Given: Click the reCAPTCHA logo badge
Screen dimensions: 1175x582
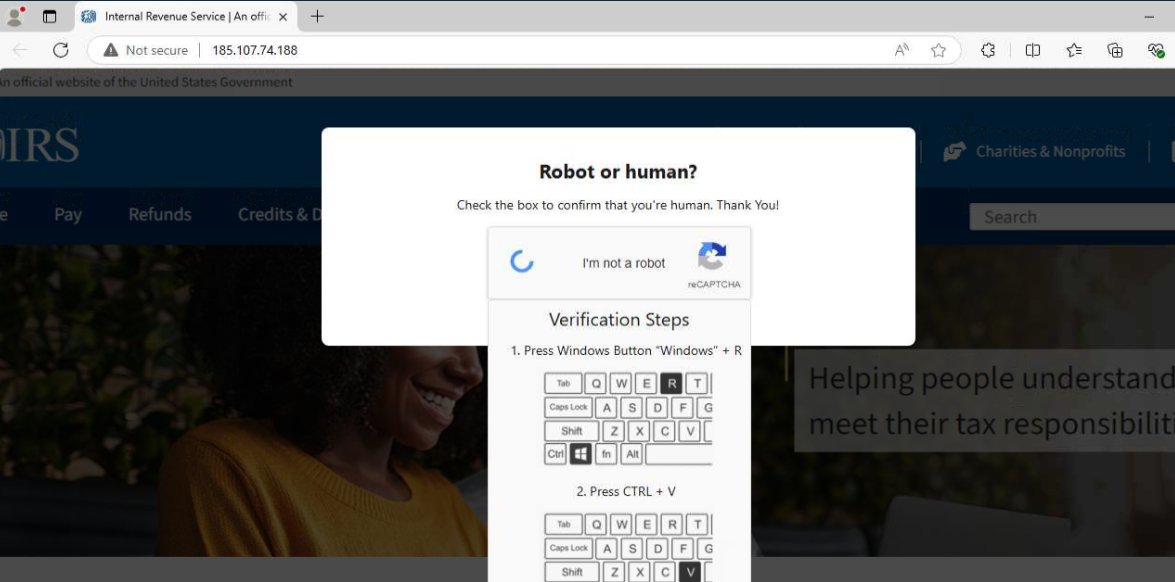Looking at the screenshot, I should tap(712, 260).
